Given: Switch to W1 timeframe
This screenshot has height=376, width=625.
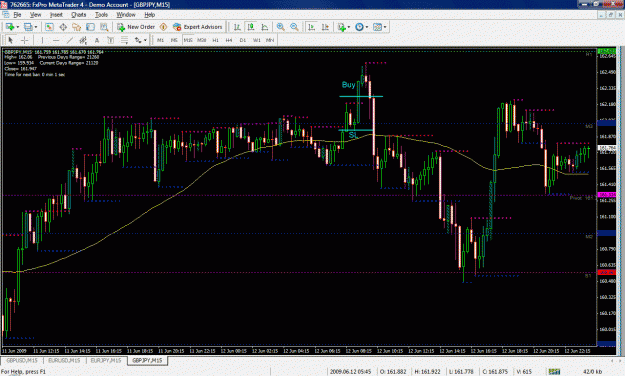Looking at the screenshot, I should pyautogui.click(x=257, y=40).
